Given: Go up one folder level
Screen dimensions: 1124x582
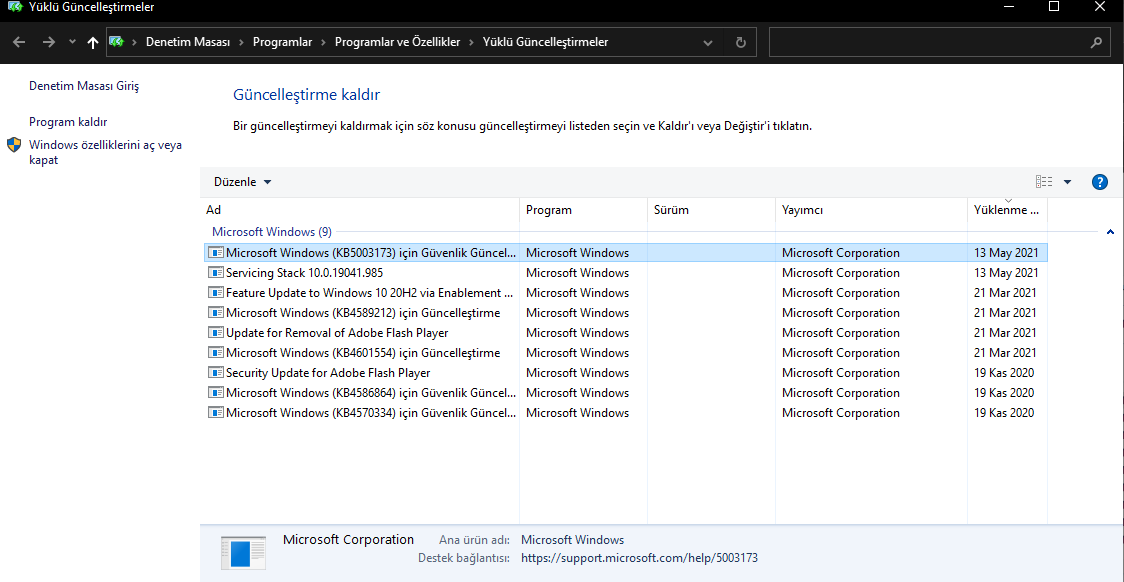Looking at the screenshot, I should 93,42.
